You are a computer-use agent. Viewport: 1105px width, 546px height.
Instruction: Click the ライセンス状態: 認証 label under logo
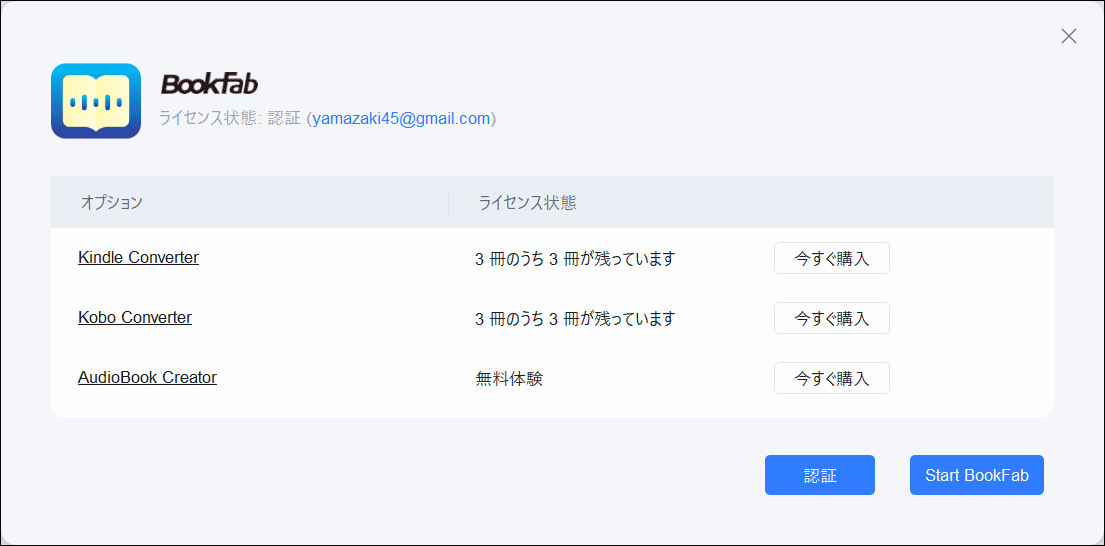pyautogui.click(x=230, y=118)
